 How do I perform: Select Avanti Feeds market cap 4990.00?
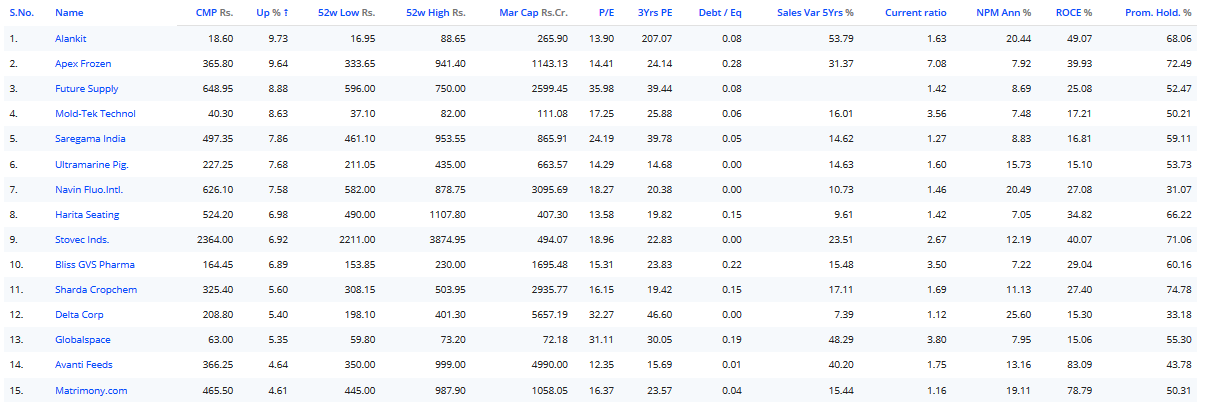pos(550,365)
